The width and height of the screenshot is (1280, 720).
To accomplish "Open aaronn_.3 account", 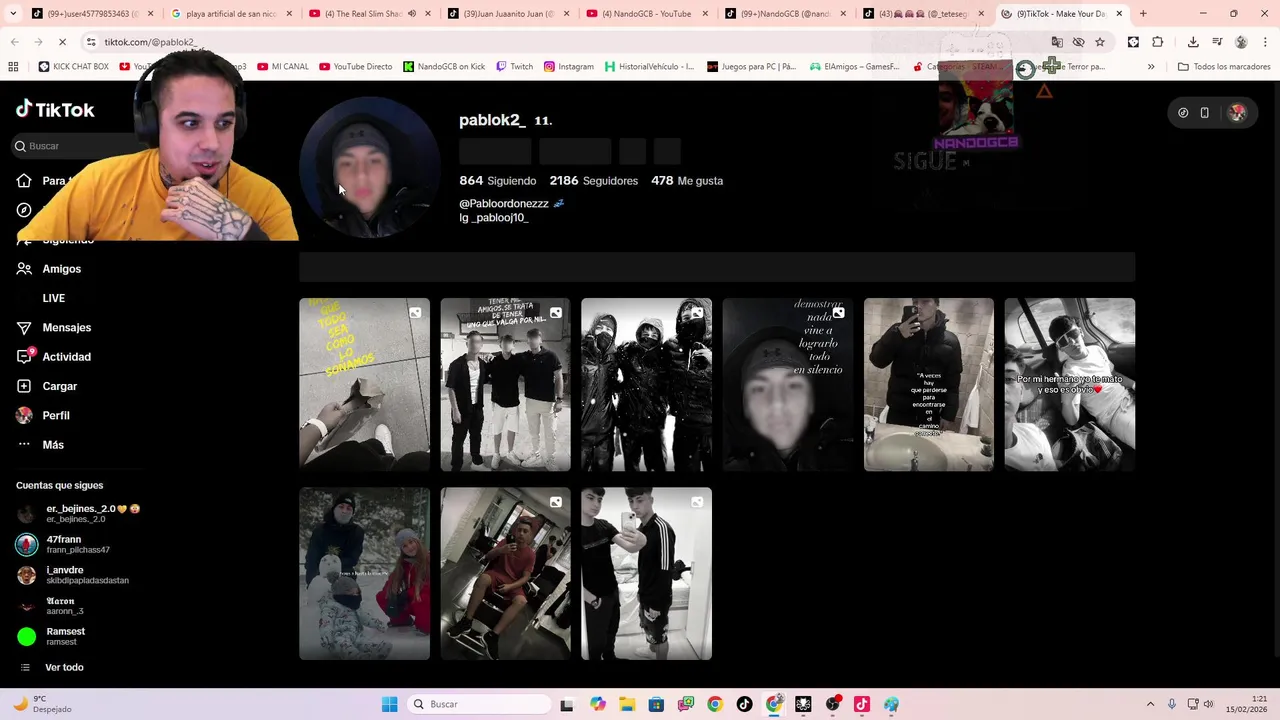I will click(x=50, y=606).
